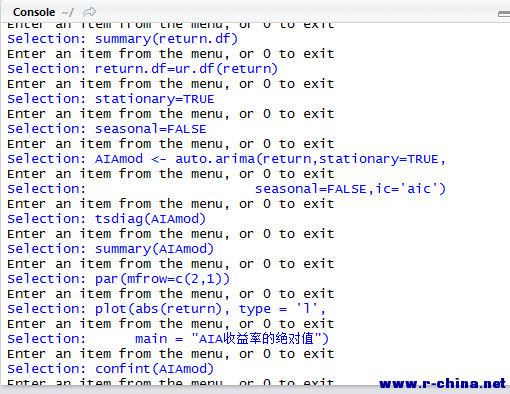Image resolution: width=510 pixels, height=394 pixels.
Task: Click the minimize console pane icon
Action: point(504,14)
